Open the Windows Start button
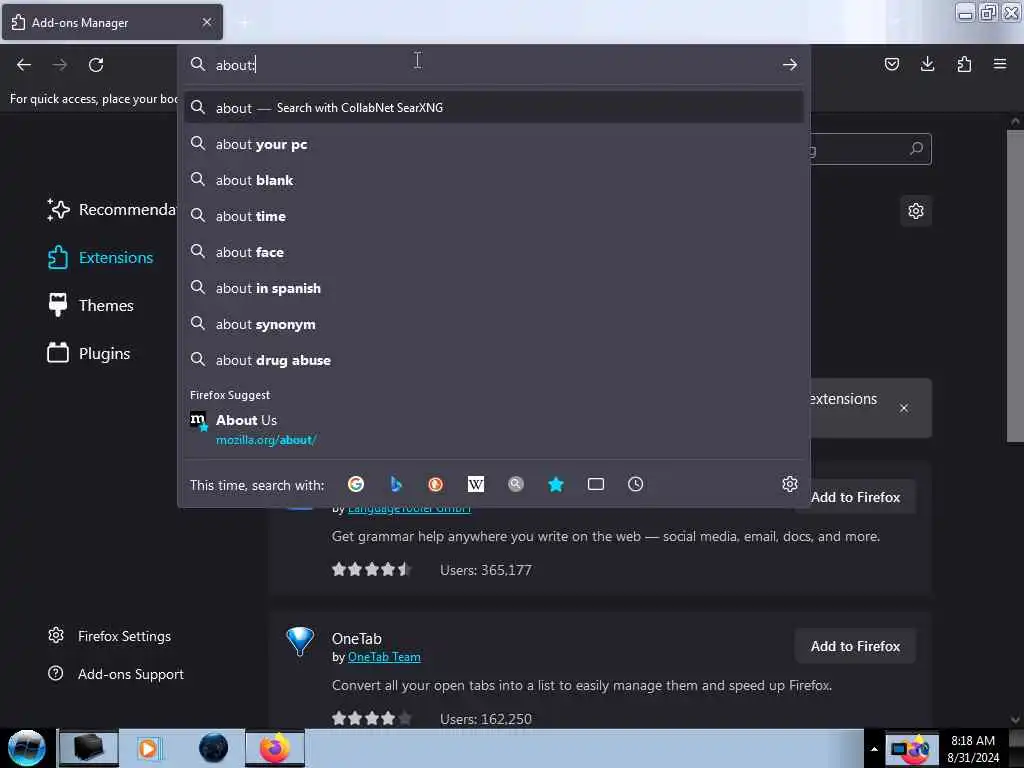Screen dimensions: 1024x768 27,748
